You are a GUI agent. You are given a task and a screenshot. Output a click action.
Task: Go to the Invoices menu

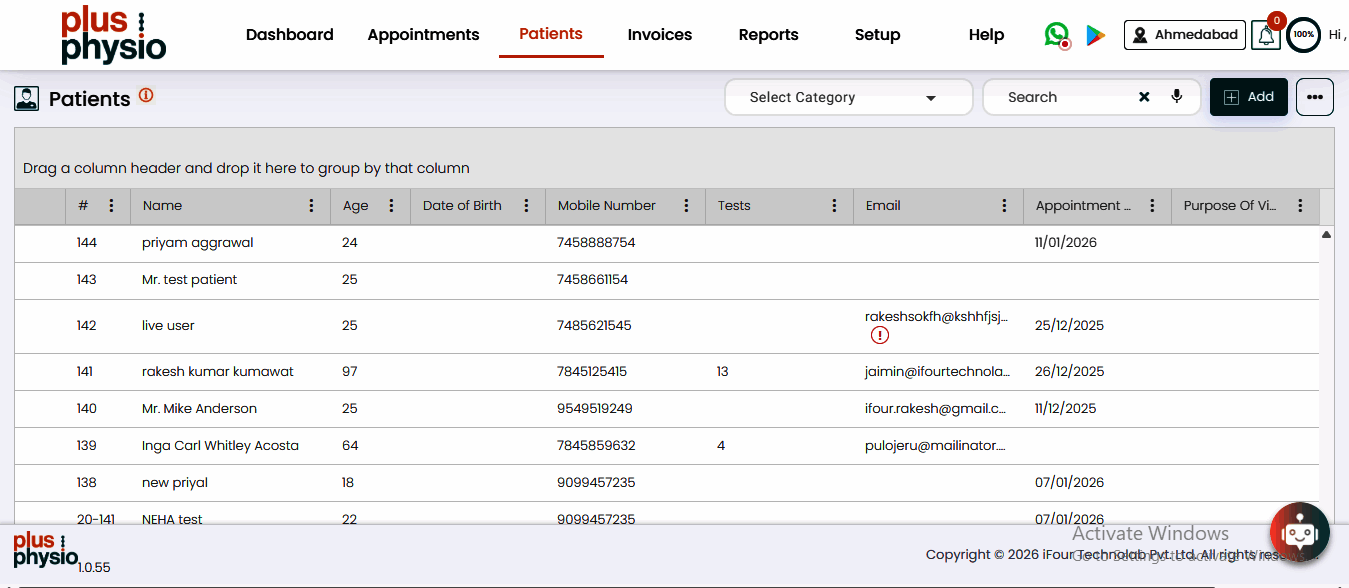(x=659, y=35)
